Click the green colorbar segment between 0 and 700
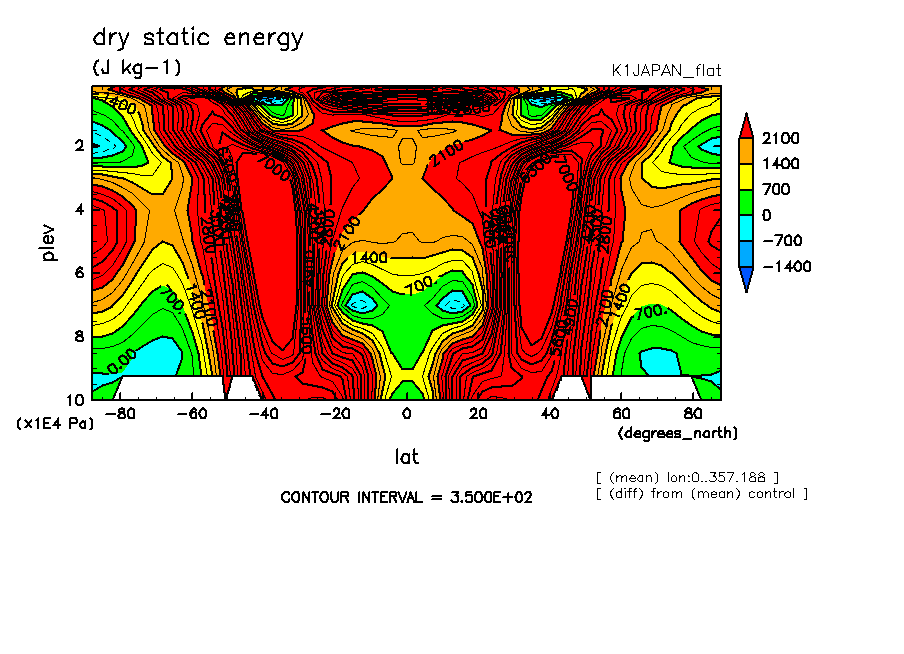This screenshot has height=654, width=904. [x=746, y=202]
